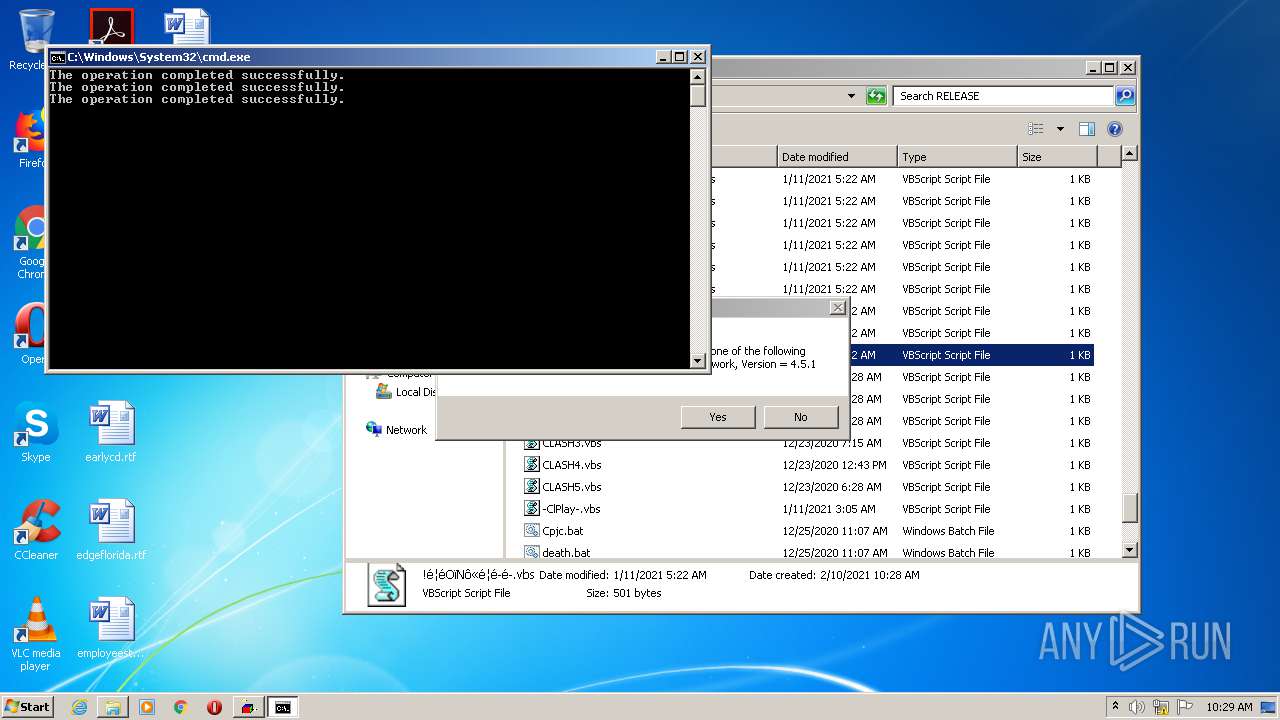Open the Adobe Acrobat desktop icon
The height and width of the screenshot is (720, 1280).
point(111,28)
